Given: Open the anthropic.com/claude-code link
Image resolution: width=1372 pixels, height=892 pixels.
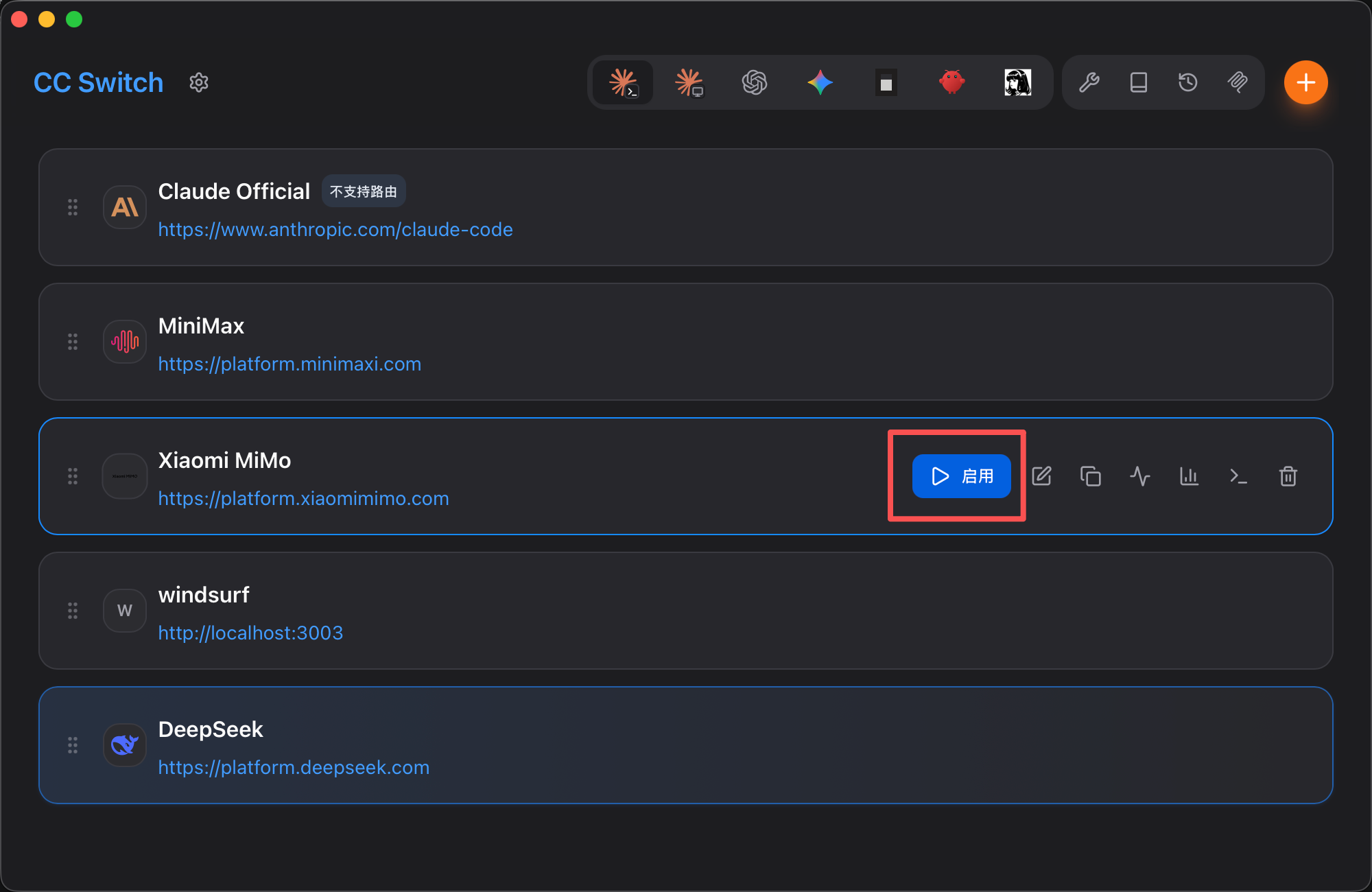Looking at the screenshot, I should 335,229.
